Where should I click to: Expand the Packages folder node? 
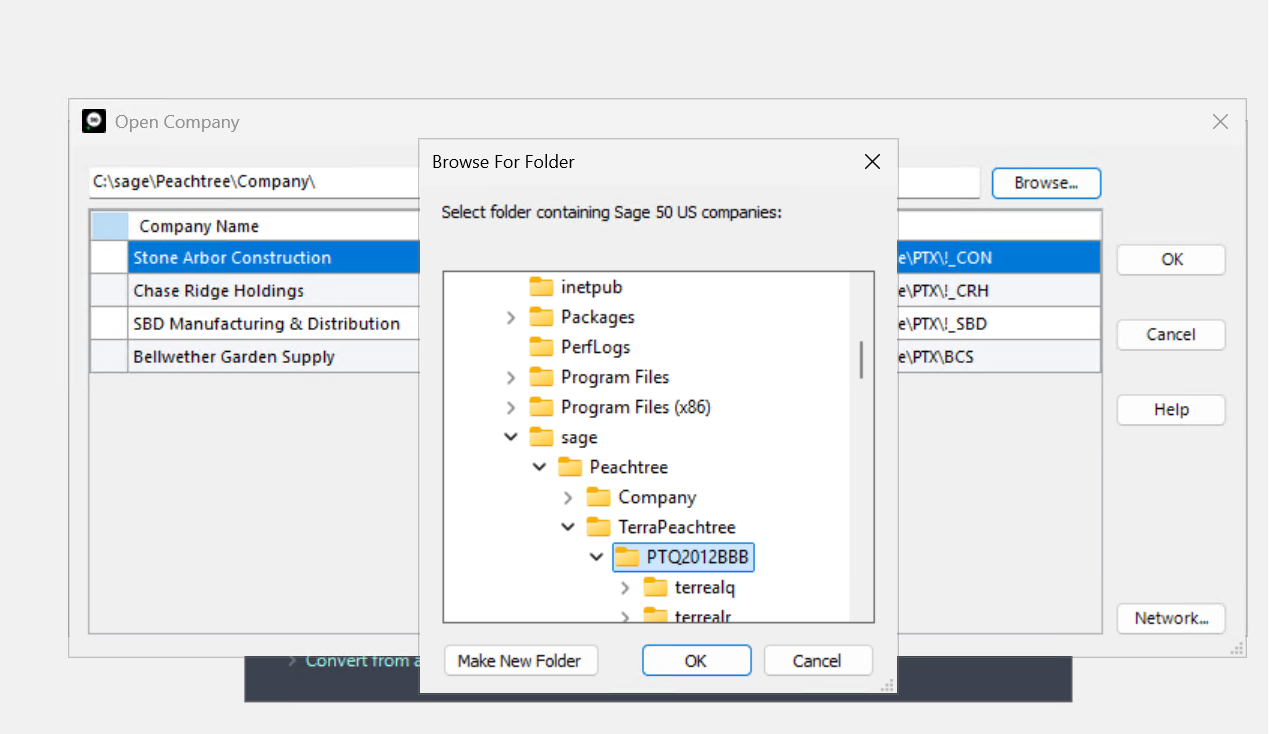(511, 317)
